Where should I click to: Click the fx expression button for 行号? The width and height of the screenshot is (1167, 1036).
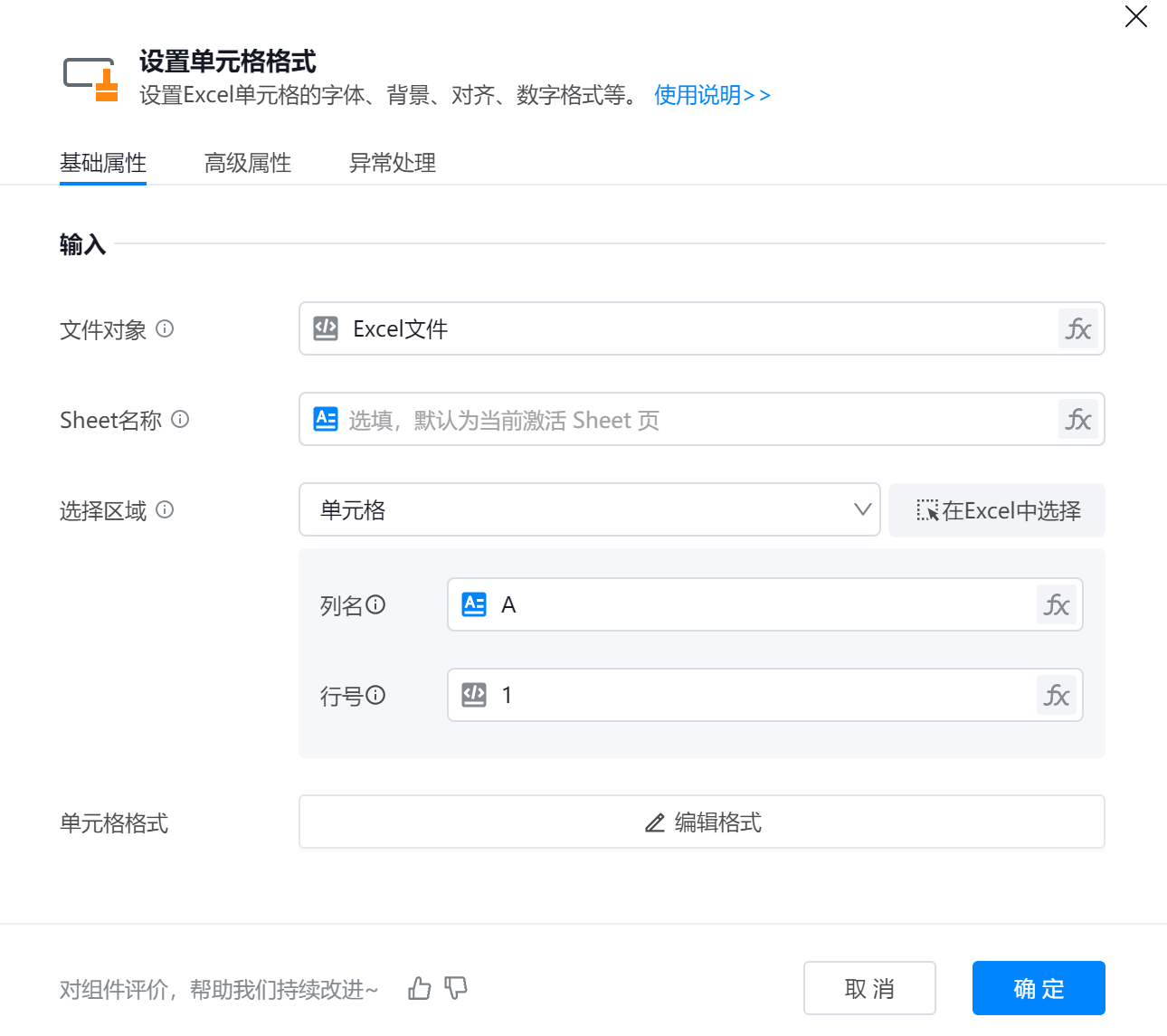point(1056,696)
